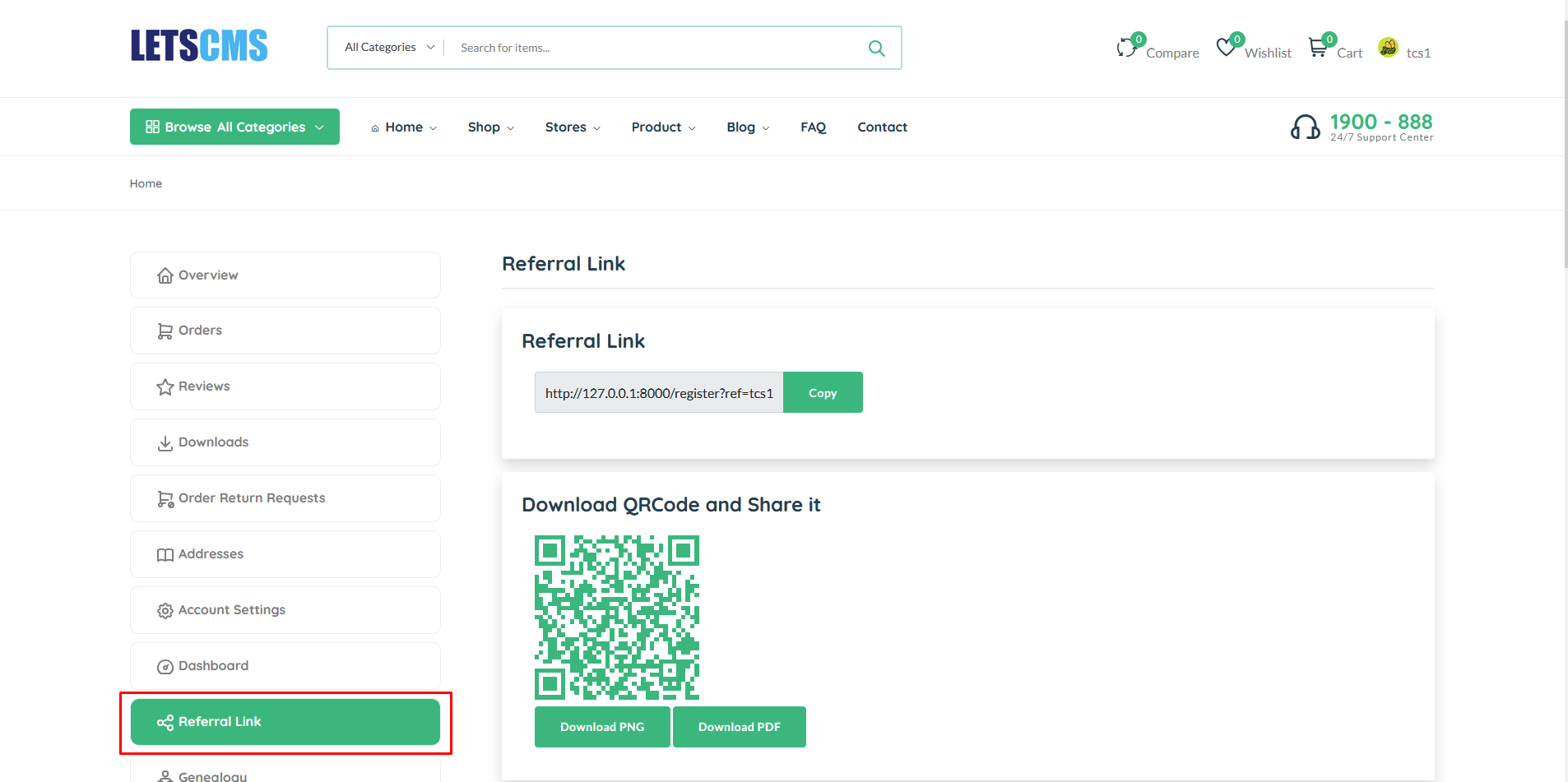Click the QR code image
The image size is (1568, 782).
(616, 618)
